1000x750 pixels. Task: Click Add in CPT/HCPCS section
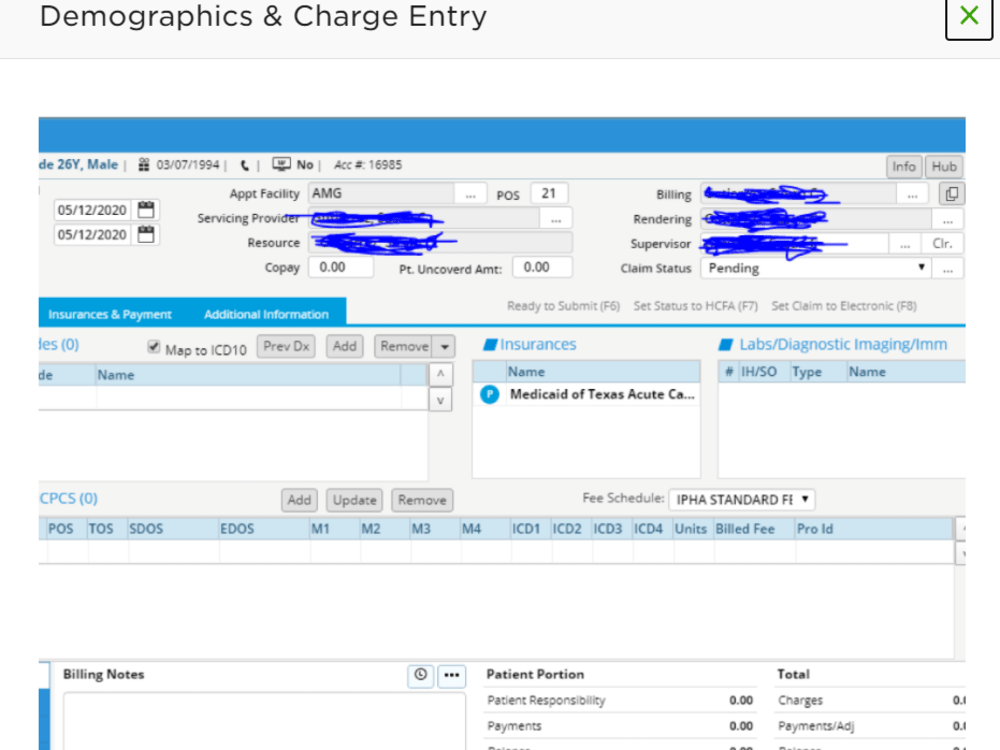tap(299, 500)
